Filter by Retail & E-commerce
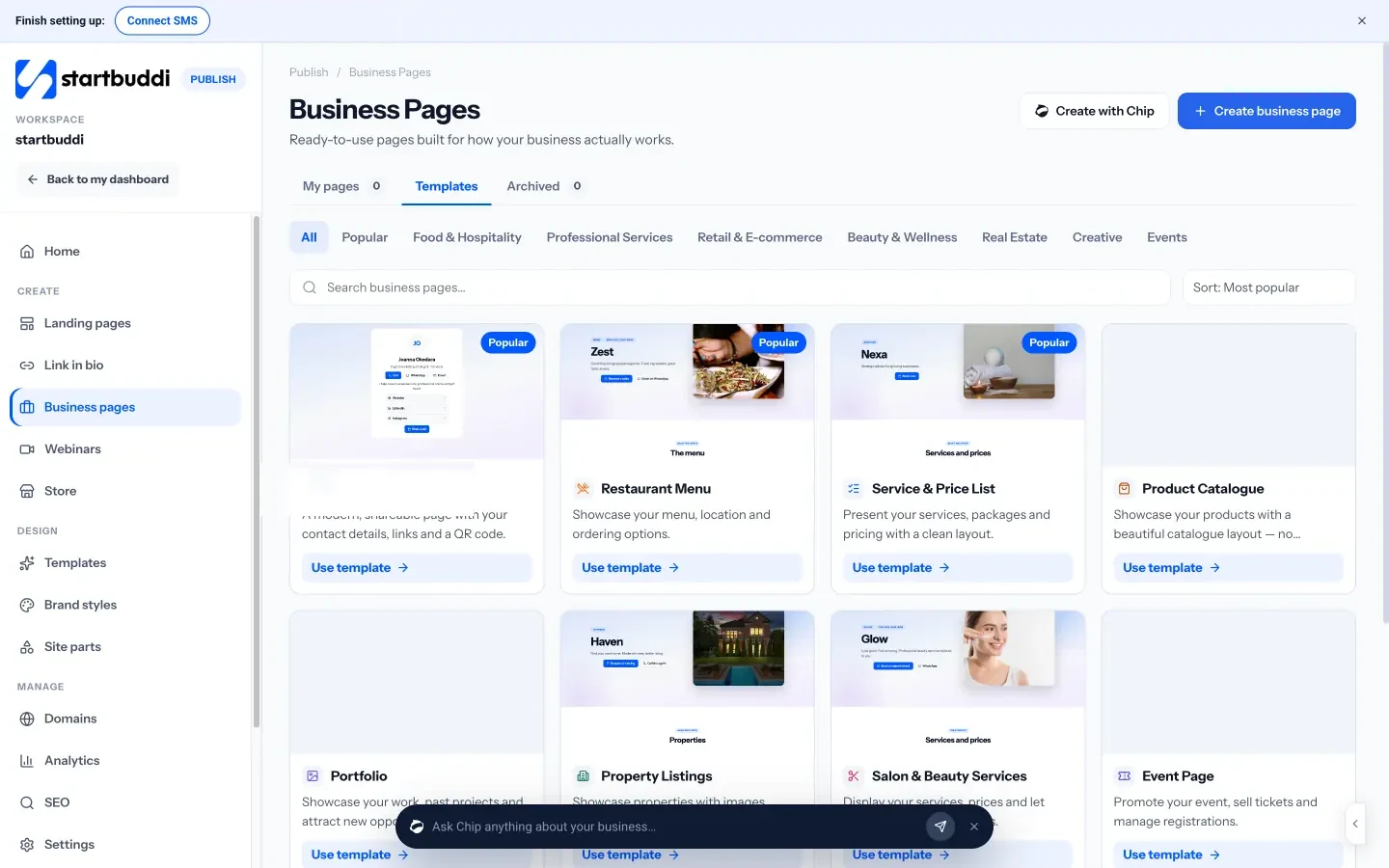This screenshot has height=868, width=1389. pos(760,237)
